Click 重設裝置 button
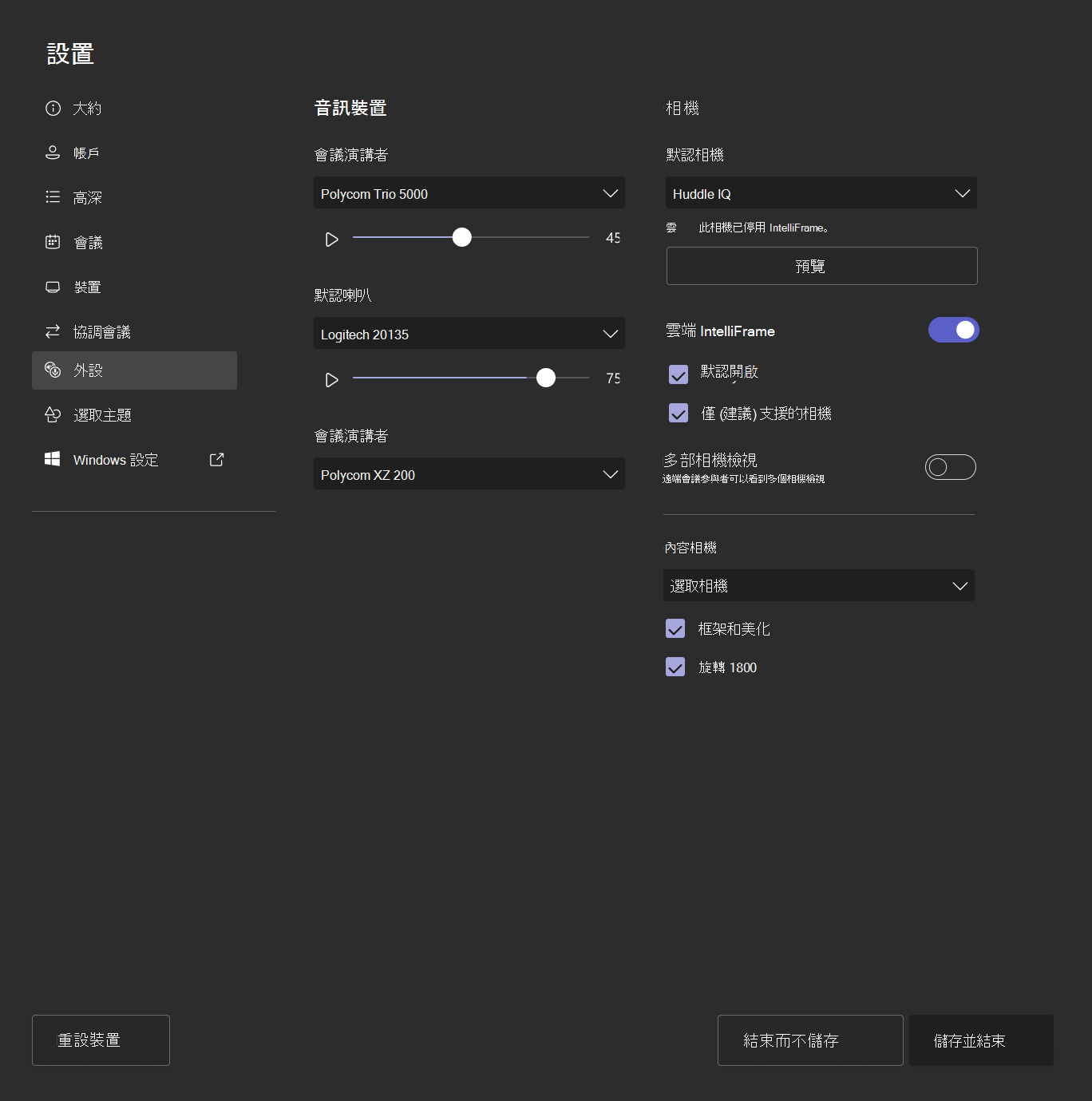The width and height of the screenshot is (1092, 1101). 101,1040
